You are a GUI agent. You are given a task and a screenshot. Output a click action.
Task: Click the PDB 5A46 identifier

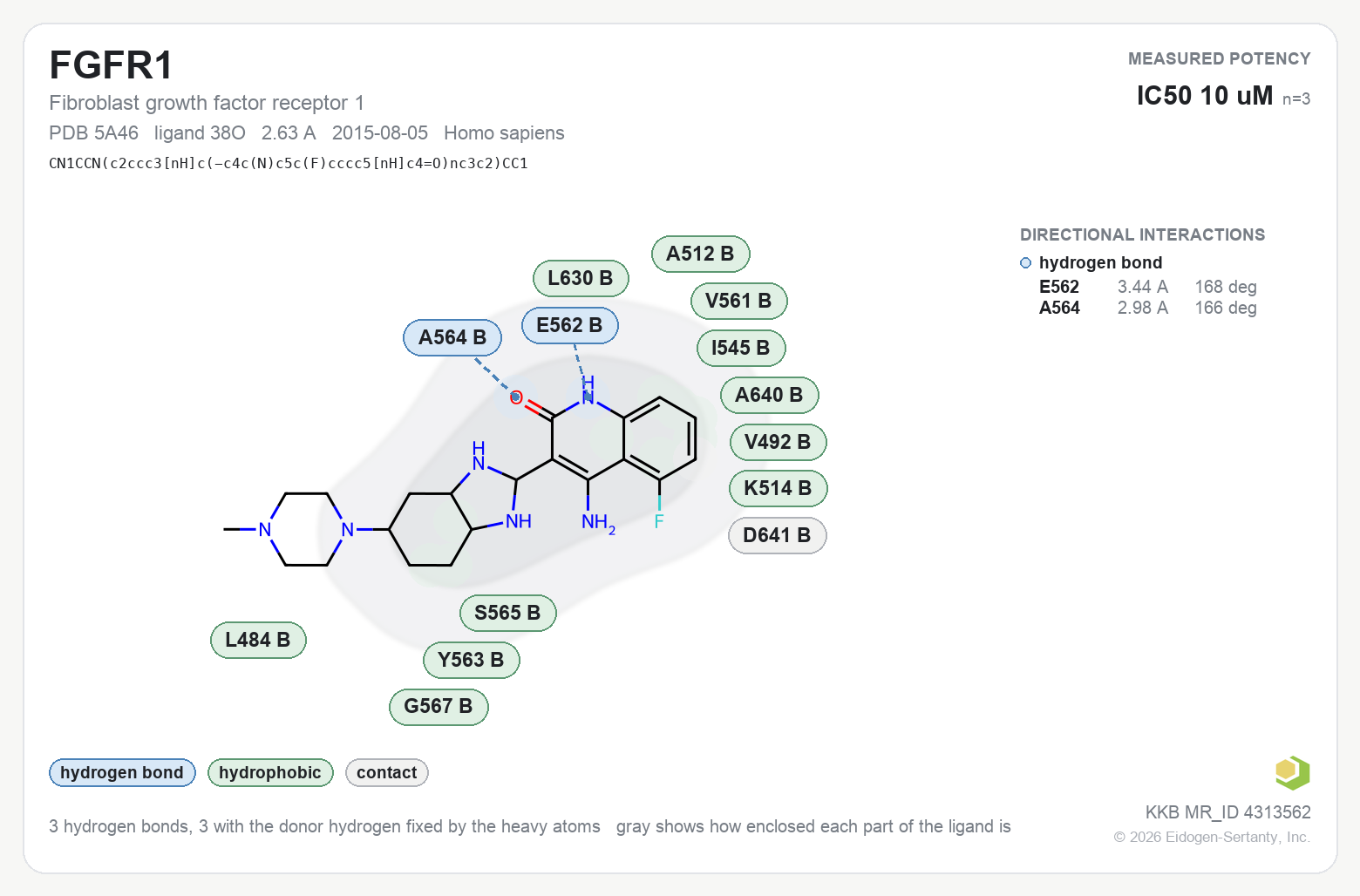click(93, 132)
